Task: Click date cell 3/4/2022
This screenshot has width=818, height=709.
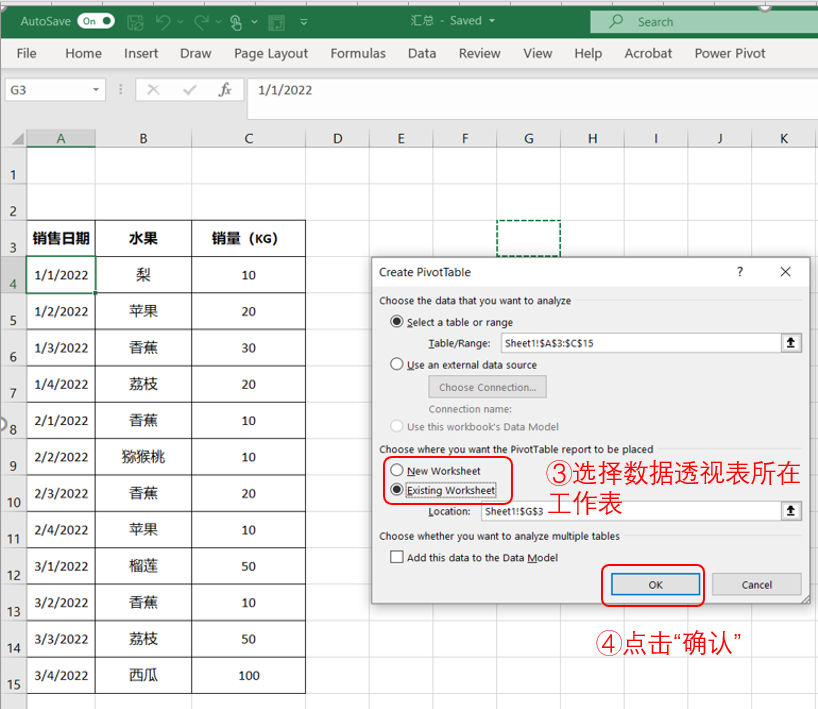Action: point(61,675)
